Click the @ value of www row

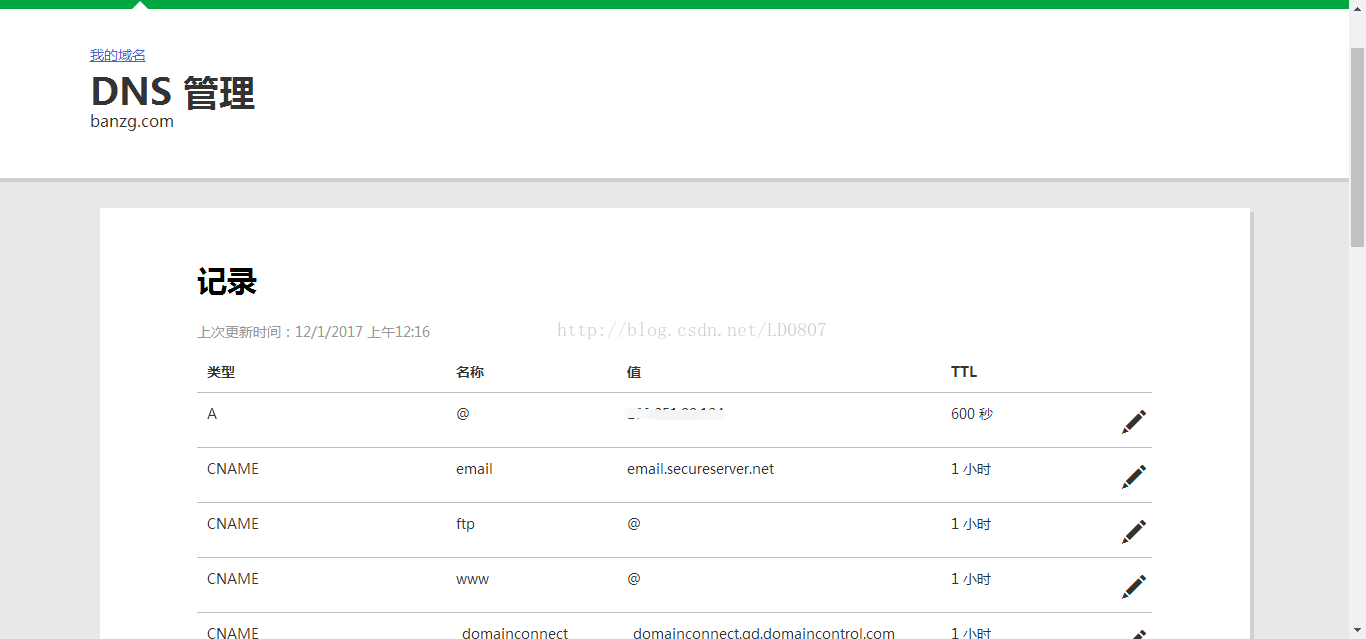pyautogui.click(x=634, y=579)
